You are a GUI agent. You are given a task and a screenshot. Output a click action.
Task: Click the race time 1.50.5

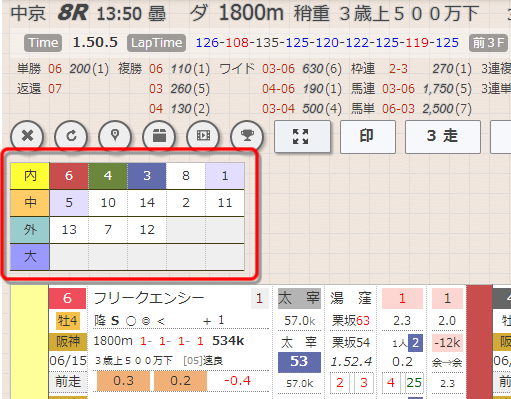[95, 42]
